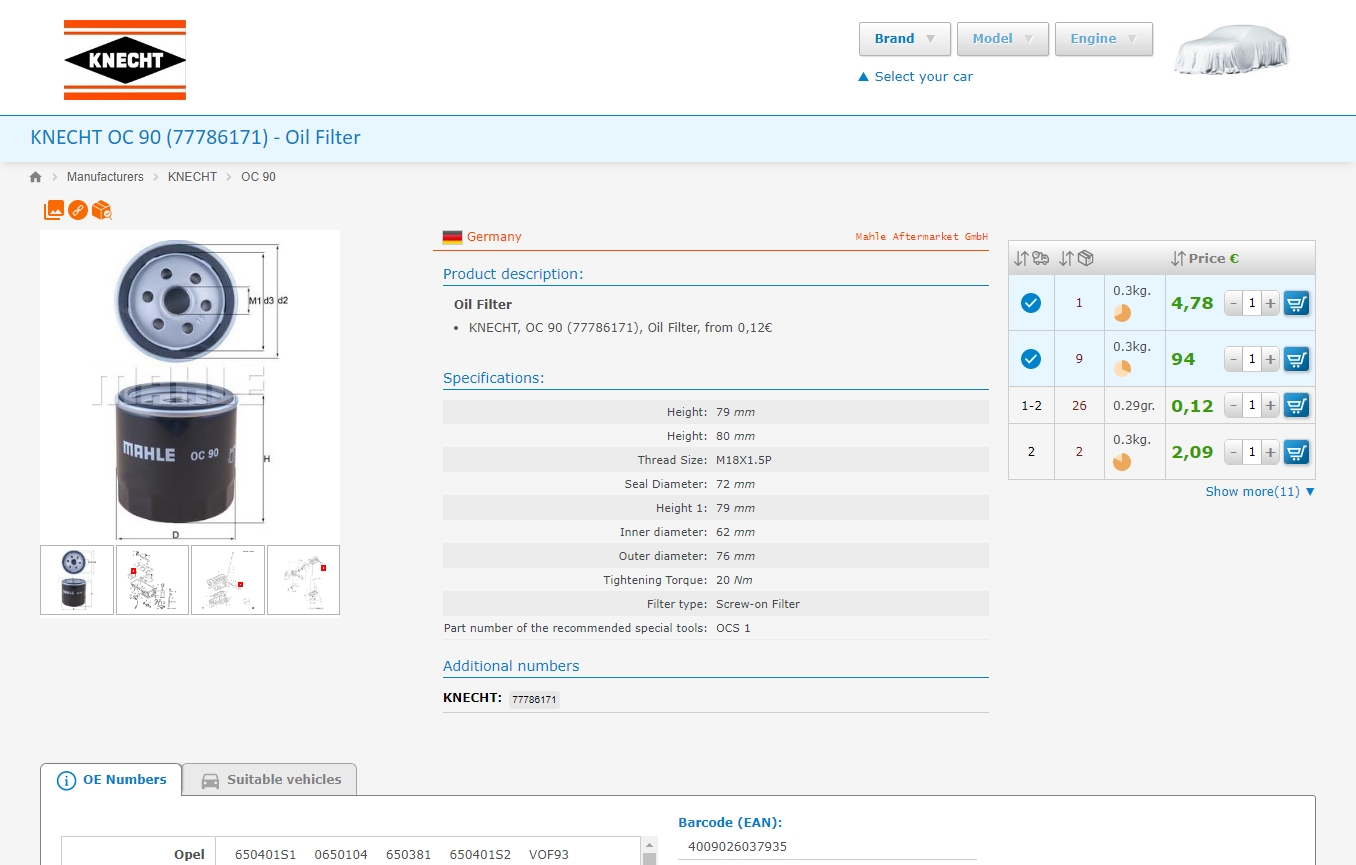Add the 94 offer to cart
1356x865 pixels.
1297,359
